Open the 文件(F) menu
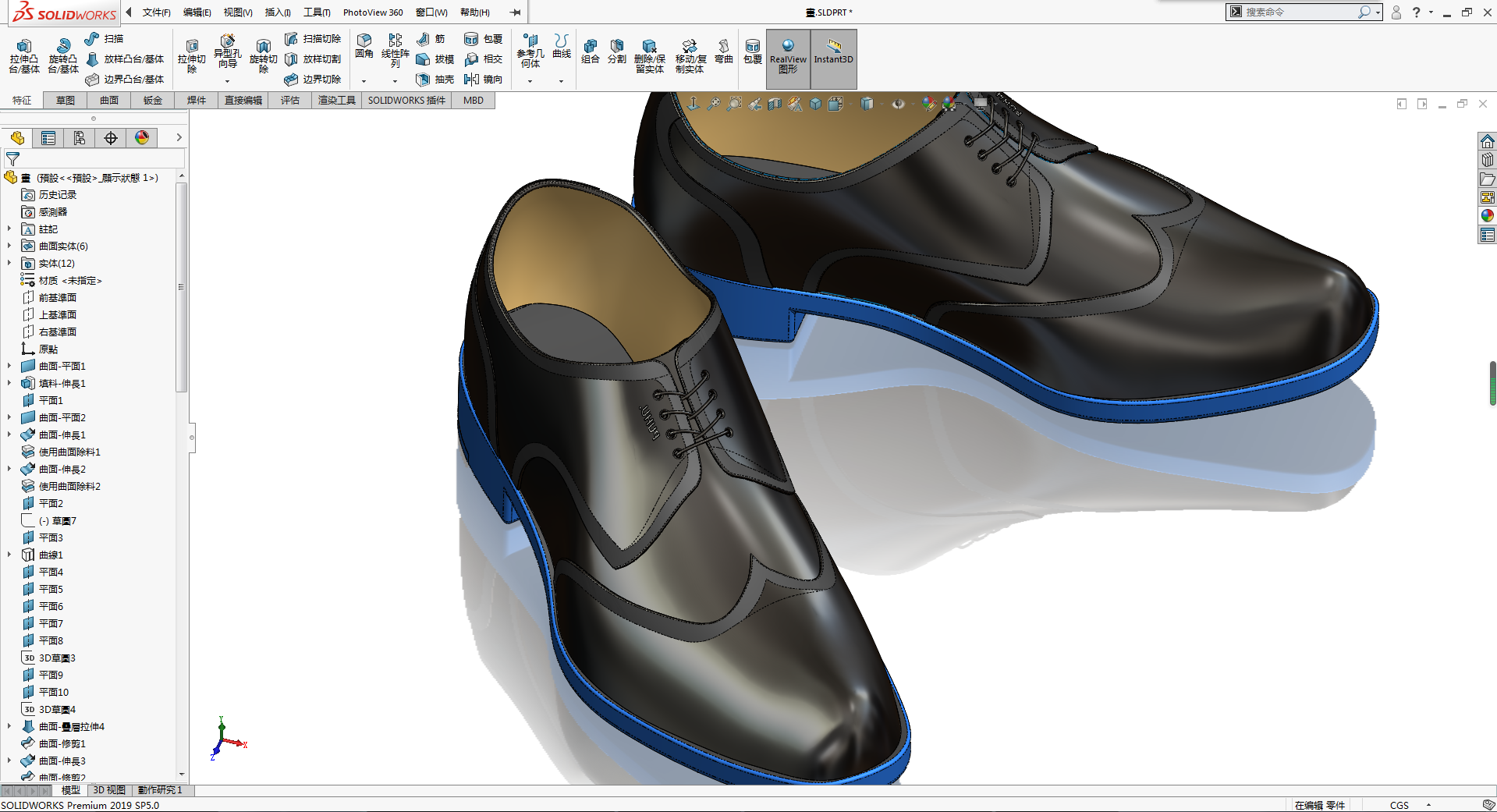 [x=156, y=12]
